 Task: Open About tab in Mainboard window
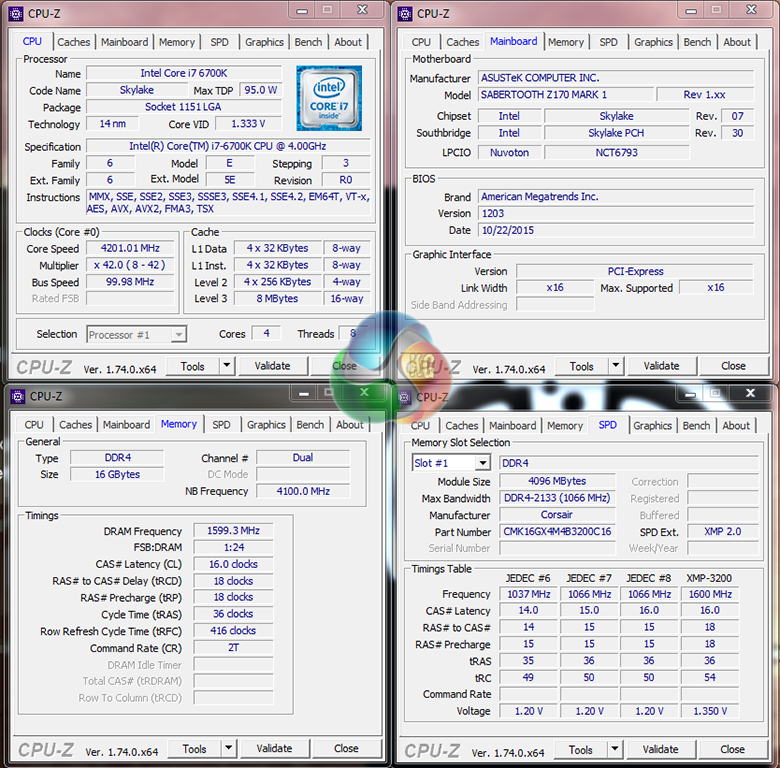pos(737,42)
